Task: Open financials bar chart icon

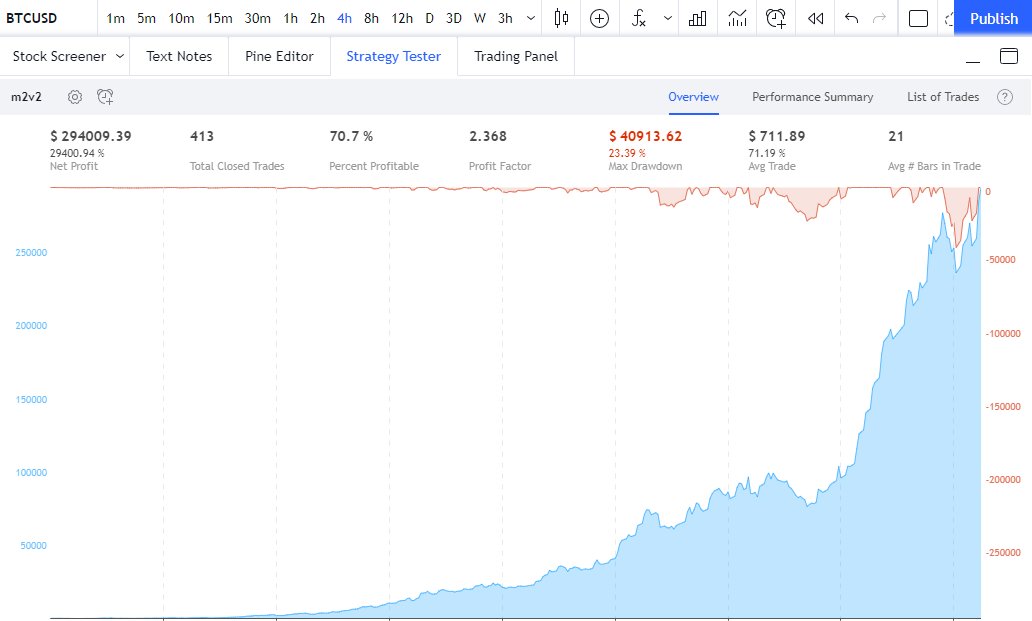Action: tap(697, 18)
